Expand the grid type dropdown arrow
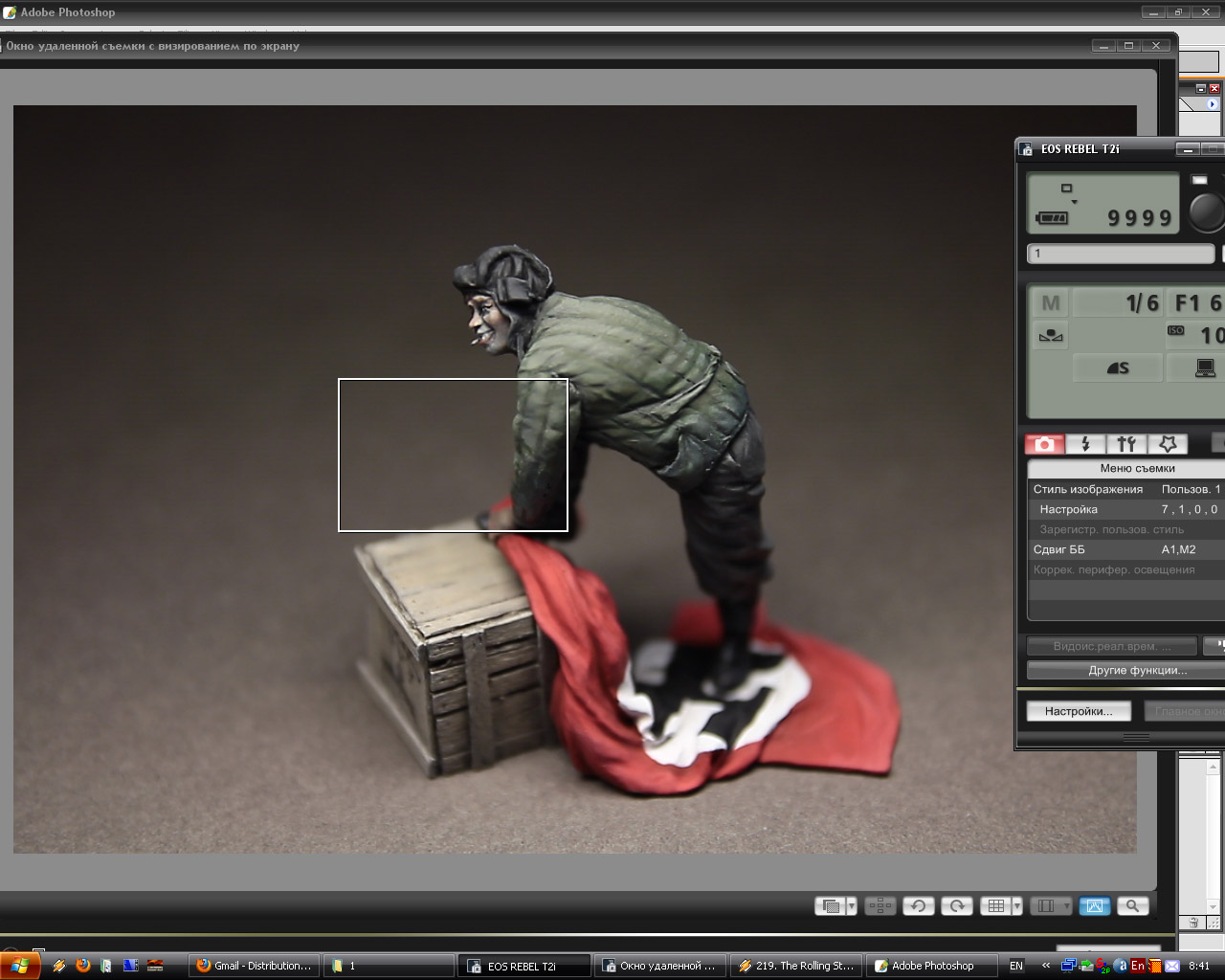 pyautogui.click(x=1016, y=905)
